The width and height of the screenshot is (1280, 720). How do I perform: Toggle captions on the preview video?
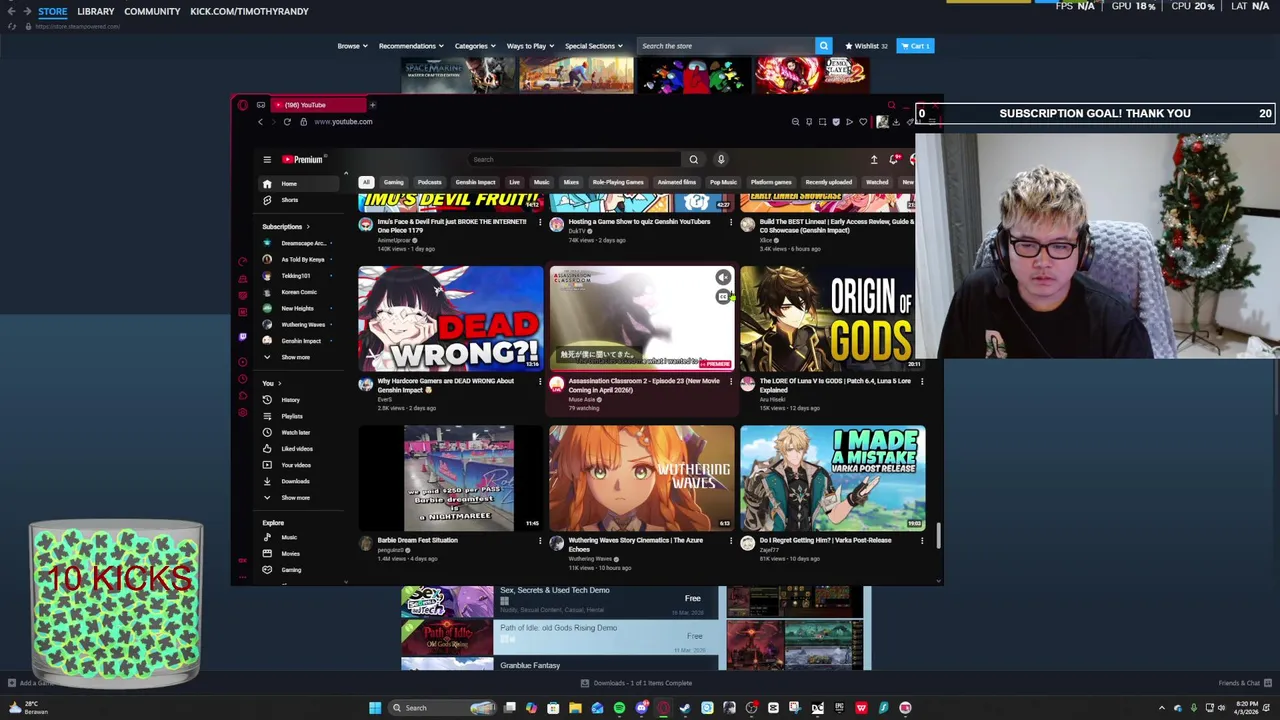[x=723, y=297]
